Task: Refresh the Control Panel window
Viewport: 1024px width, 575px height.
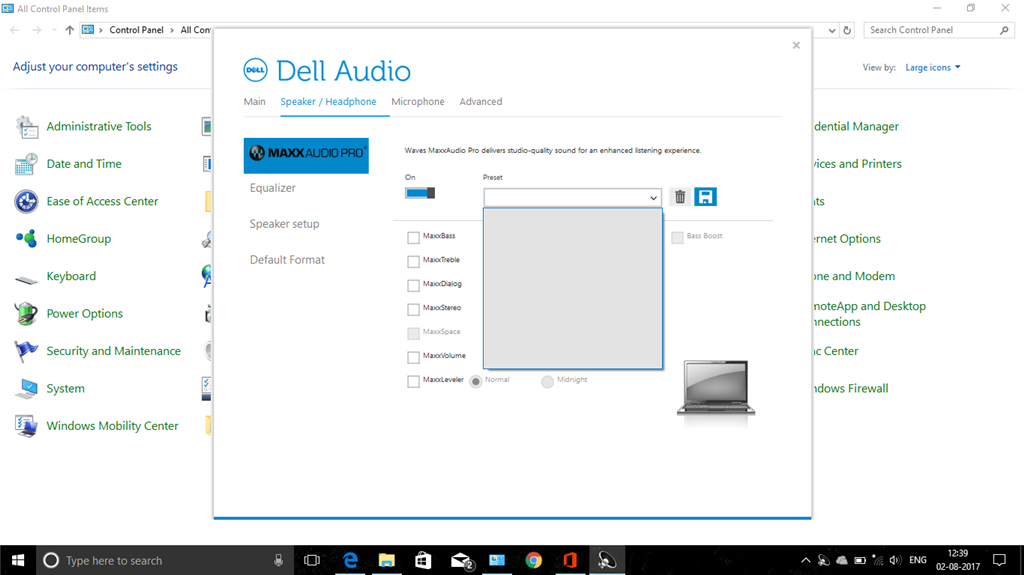Action: 847,30
